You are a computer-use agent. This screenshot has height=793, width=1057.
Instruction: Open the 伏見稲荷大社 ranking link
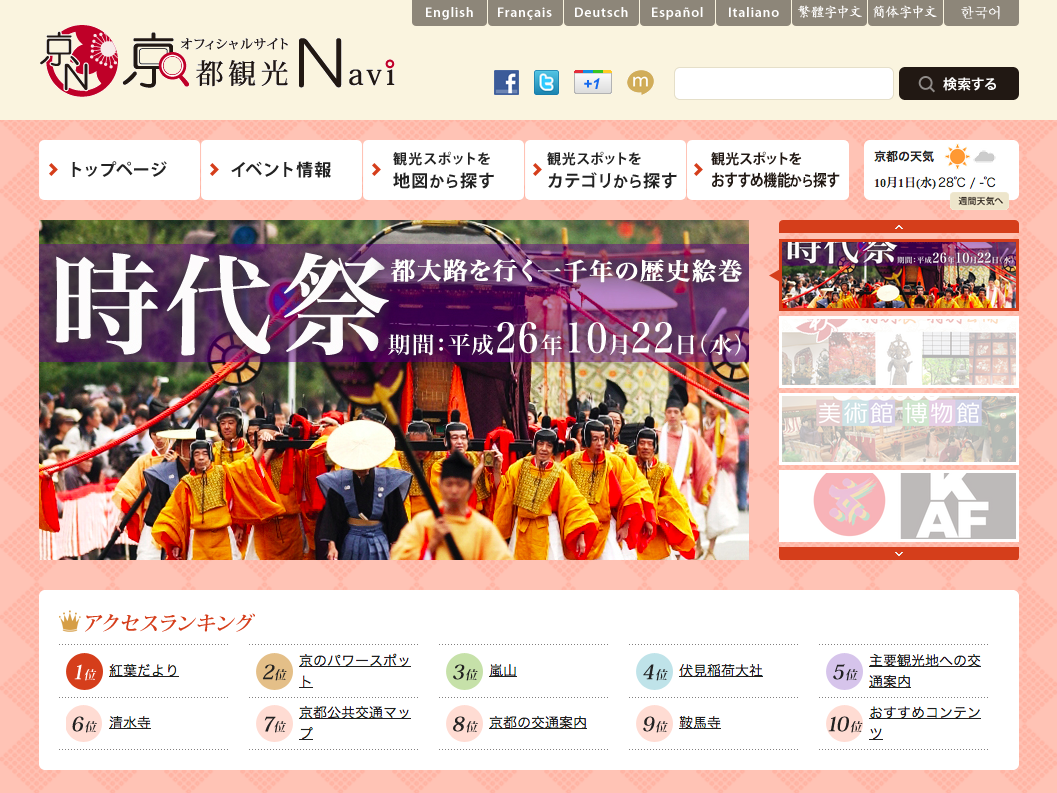[x=721, y=670]
